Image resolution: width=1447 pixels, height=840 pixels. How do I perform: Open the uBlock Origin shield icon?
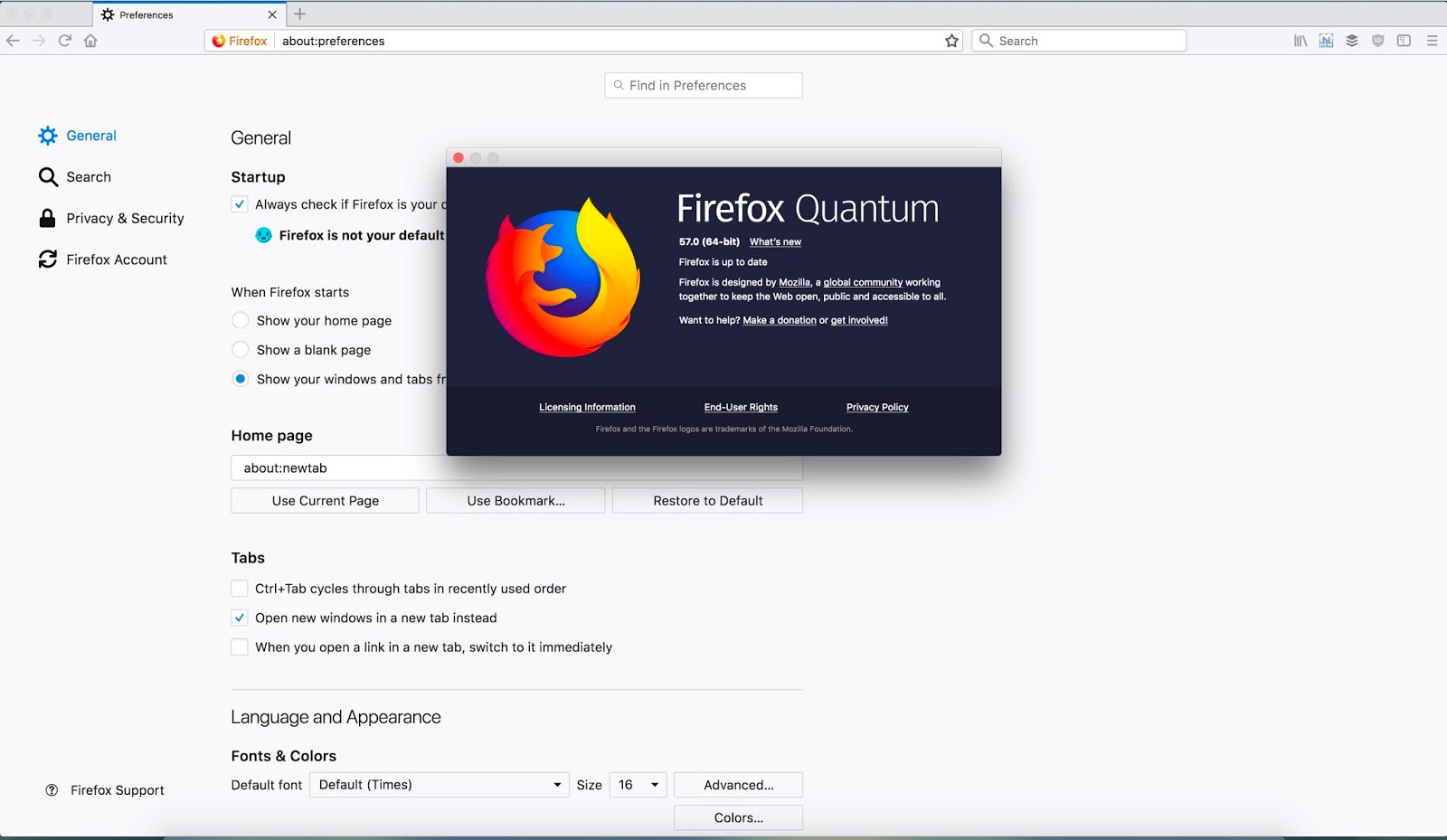click(1378, 41)
